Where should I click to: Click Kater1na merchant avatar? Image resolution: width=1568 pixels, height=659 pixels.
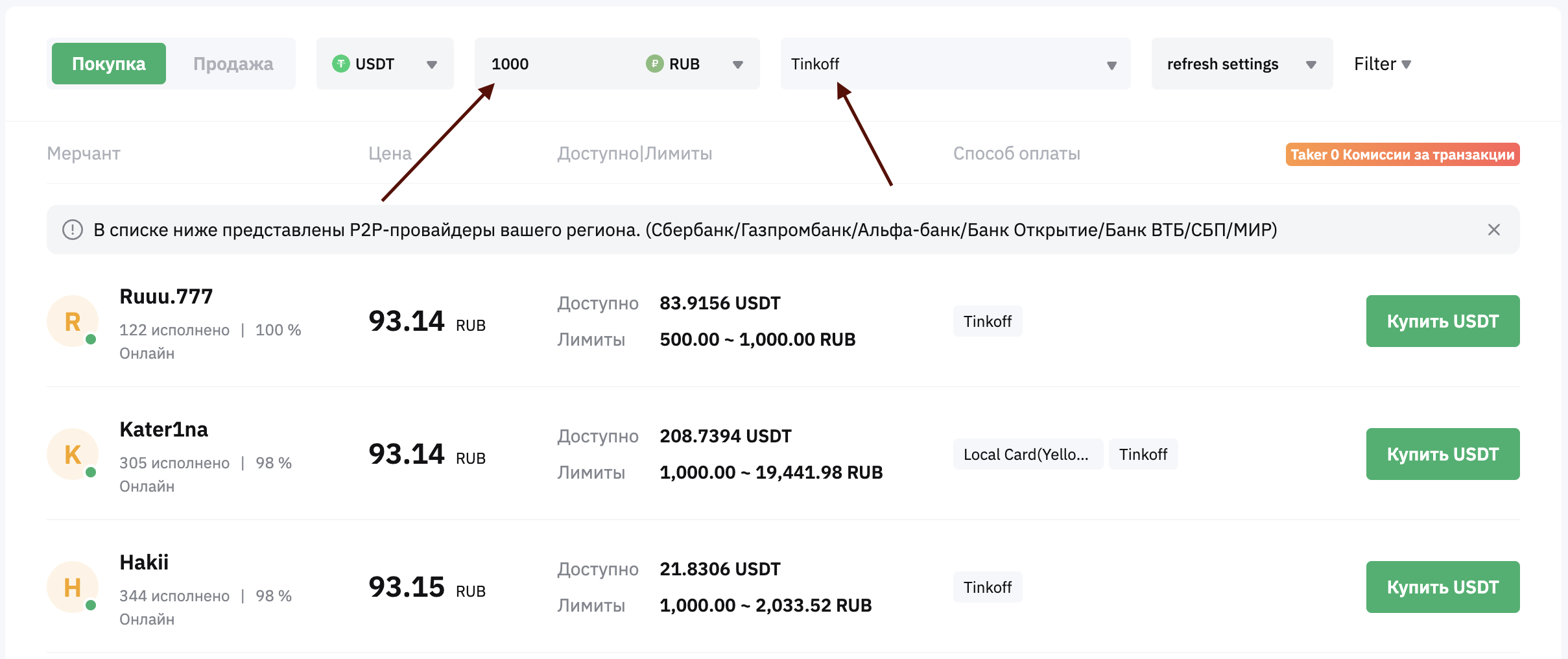point(73,454)
